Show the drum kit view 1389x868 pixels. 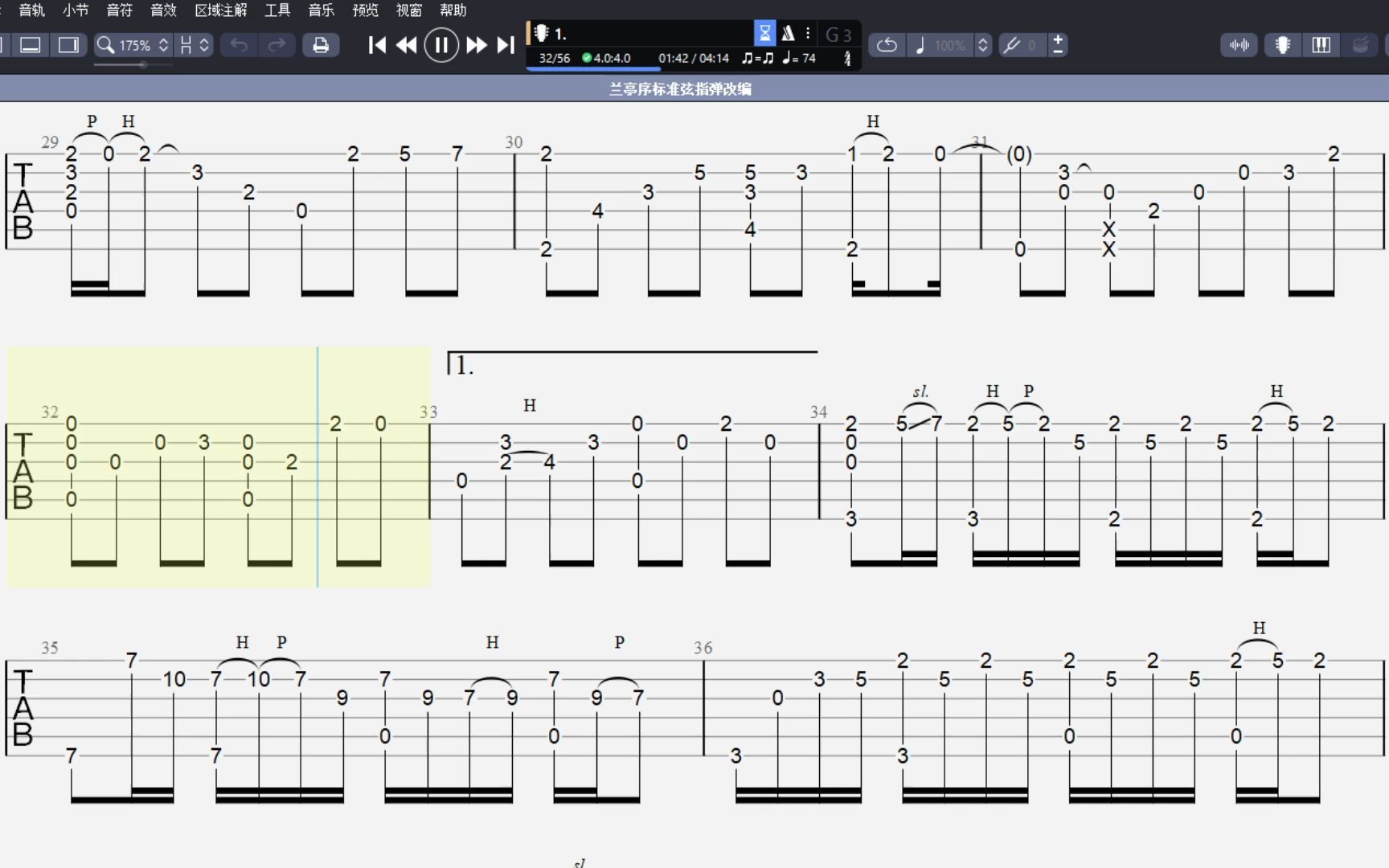(1360, 45)
